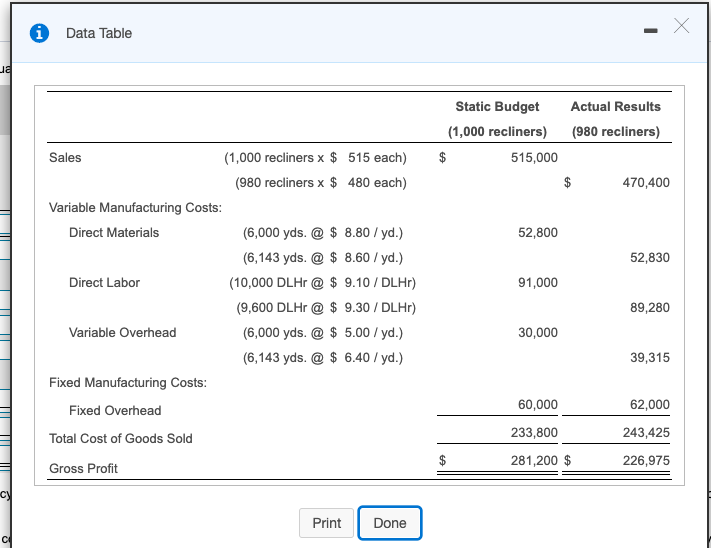Viewport: 711px width, 548px height.
Task: Click '(6,143 yds. @ $ 6.40 / yd.)' text
Action: pyautogui.click(x=323, y=358)
